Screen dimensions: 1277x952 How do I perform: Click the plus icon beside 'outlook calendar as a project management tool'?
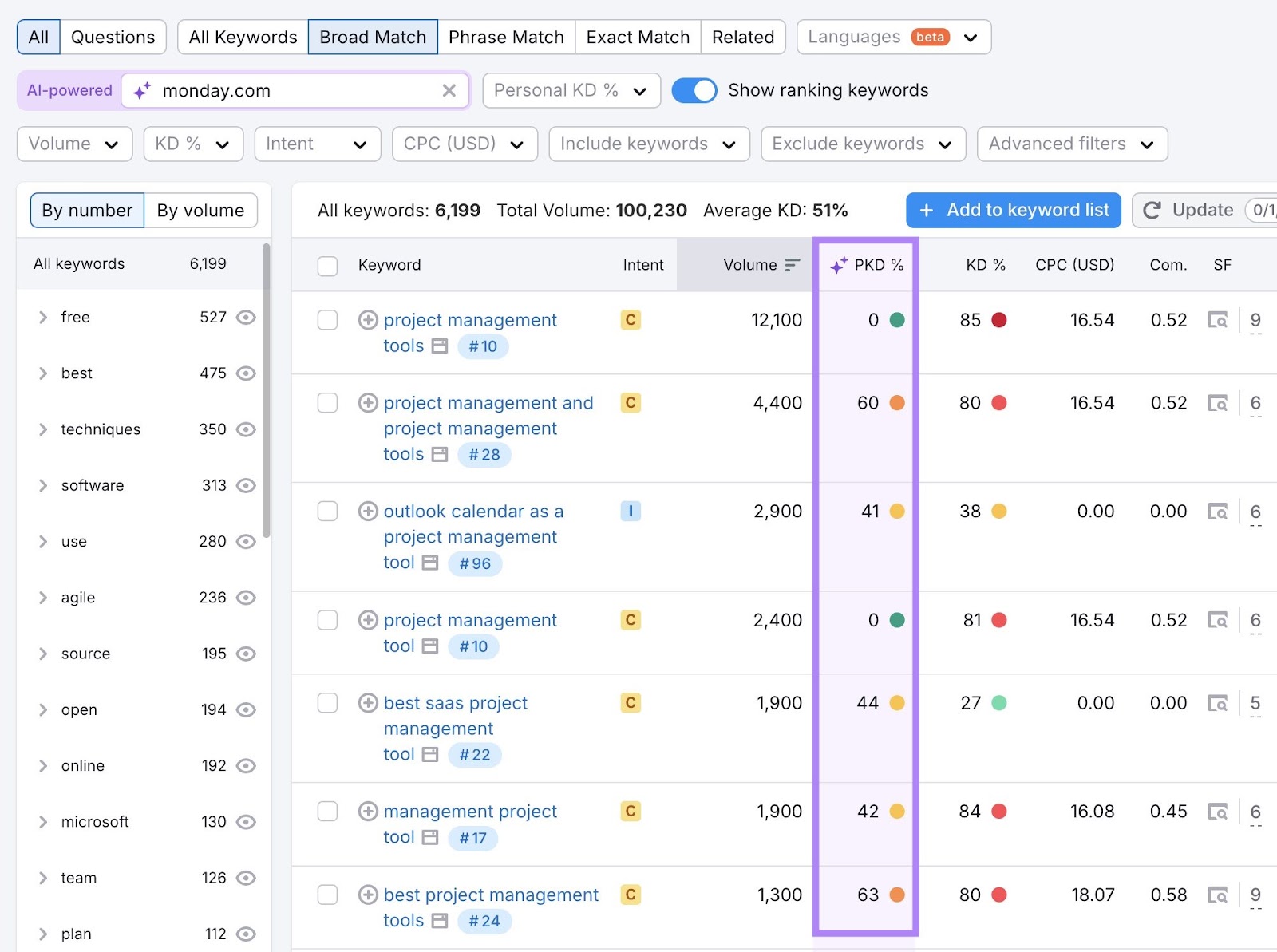click(x=368, y=511)
